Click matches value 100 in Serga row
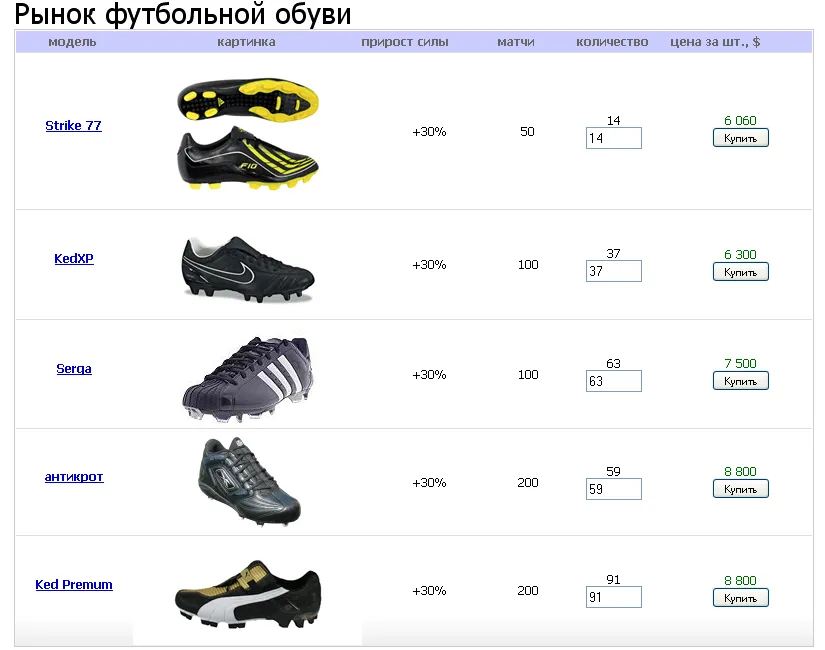The image size is (825, 650). point(528,375)
